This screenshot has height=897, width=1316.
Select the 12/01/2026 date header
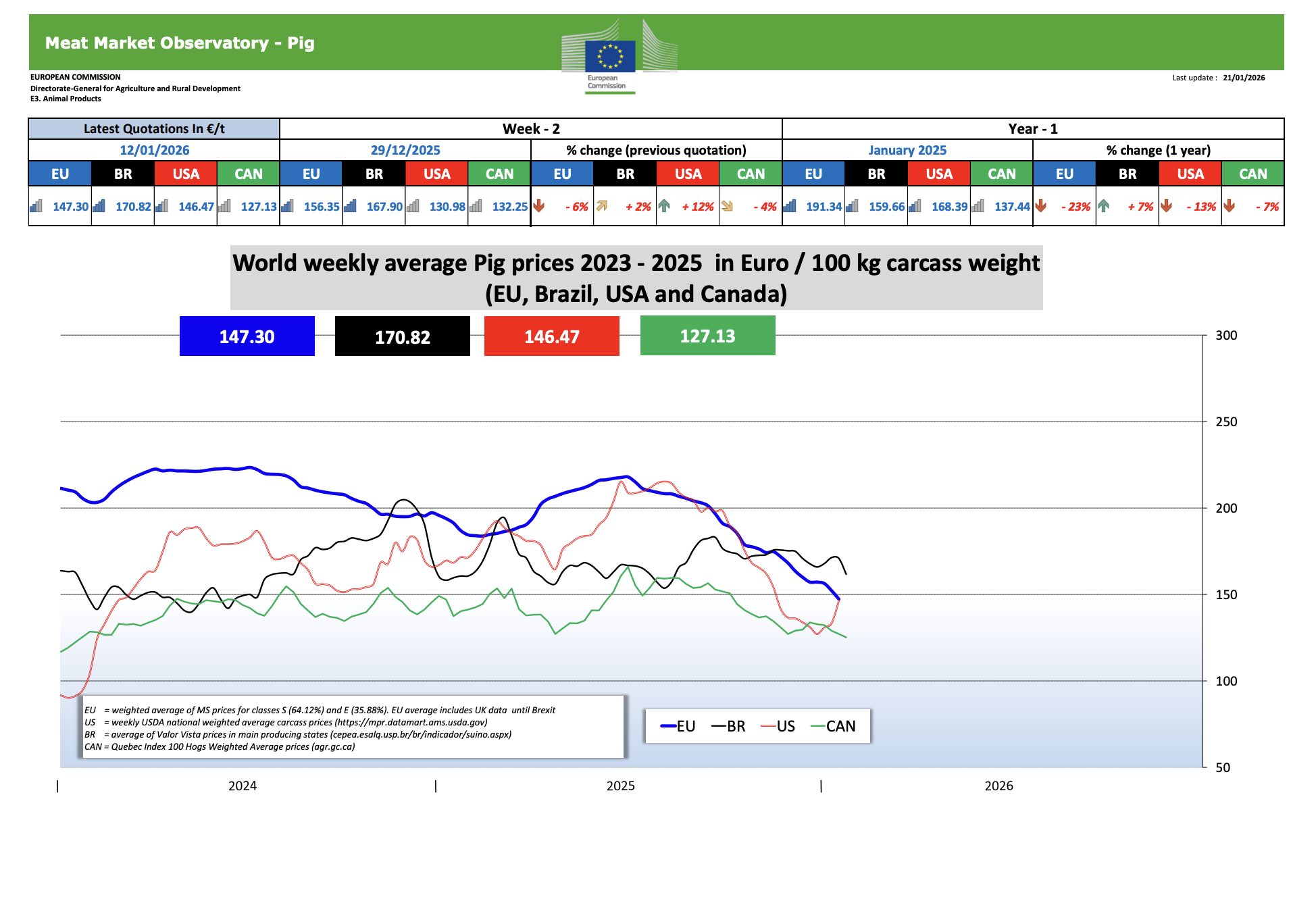click(154, 150)
